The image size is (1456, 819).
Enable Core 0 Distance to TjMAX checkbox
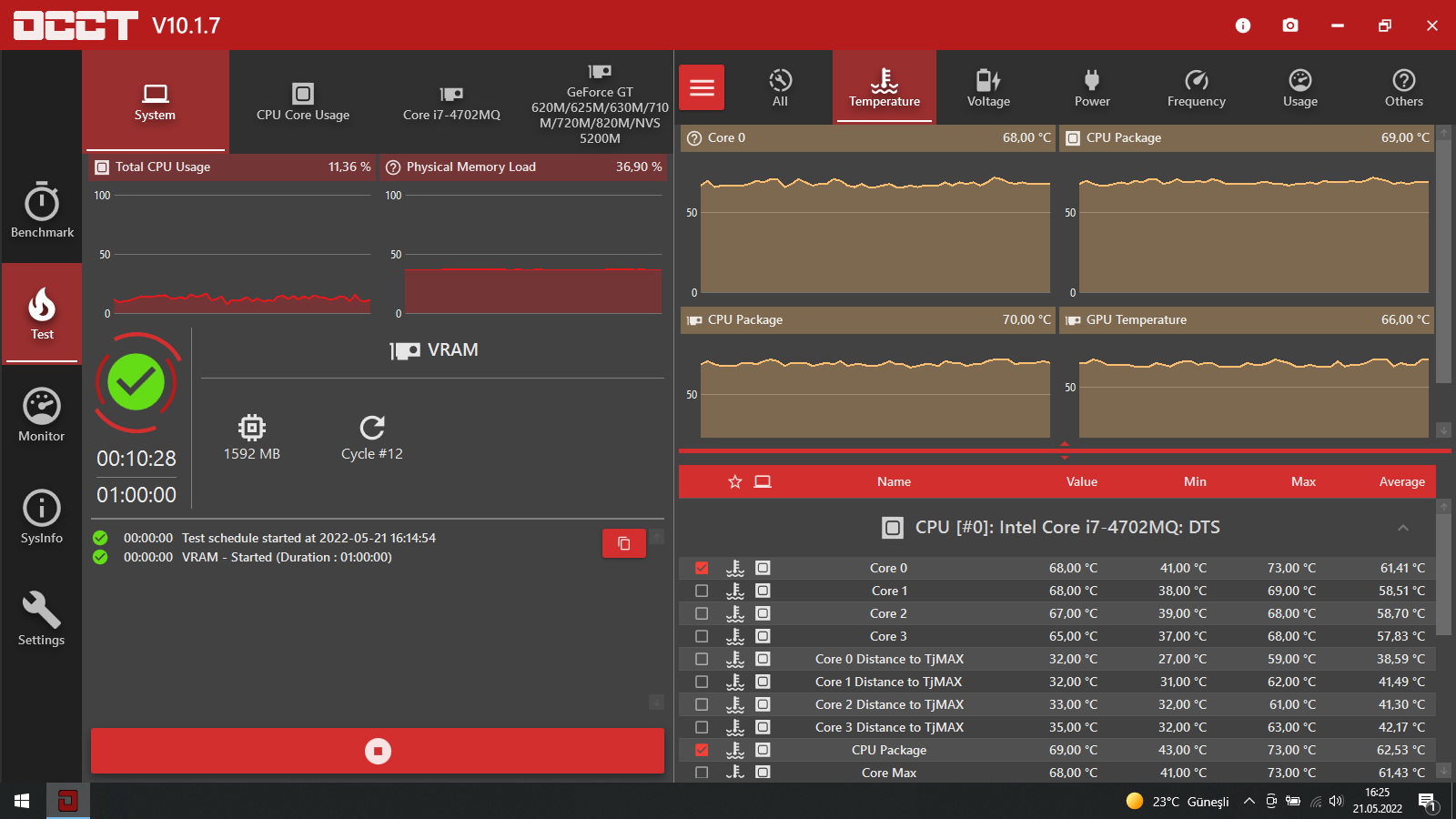(702, 659)
